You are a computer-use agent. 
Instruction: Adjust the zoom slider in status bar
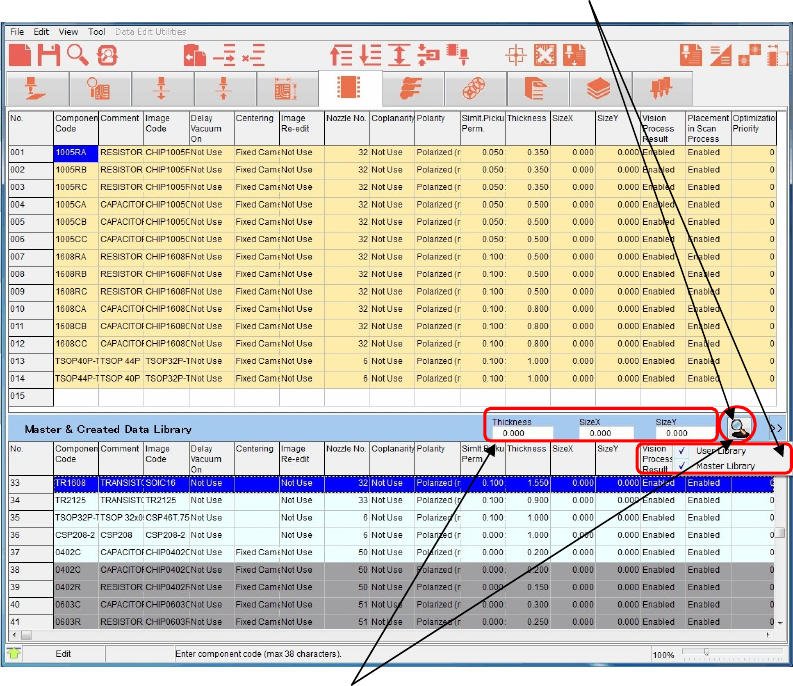707,653
